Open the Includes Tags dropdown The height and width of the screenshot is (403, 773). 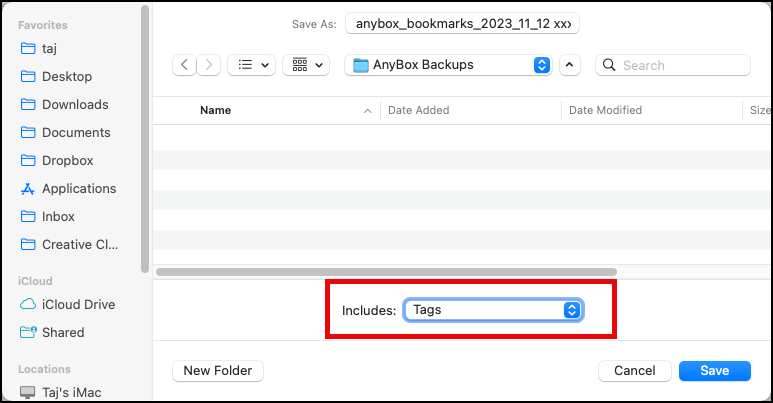(493, 310)
